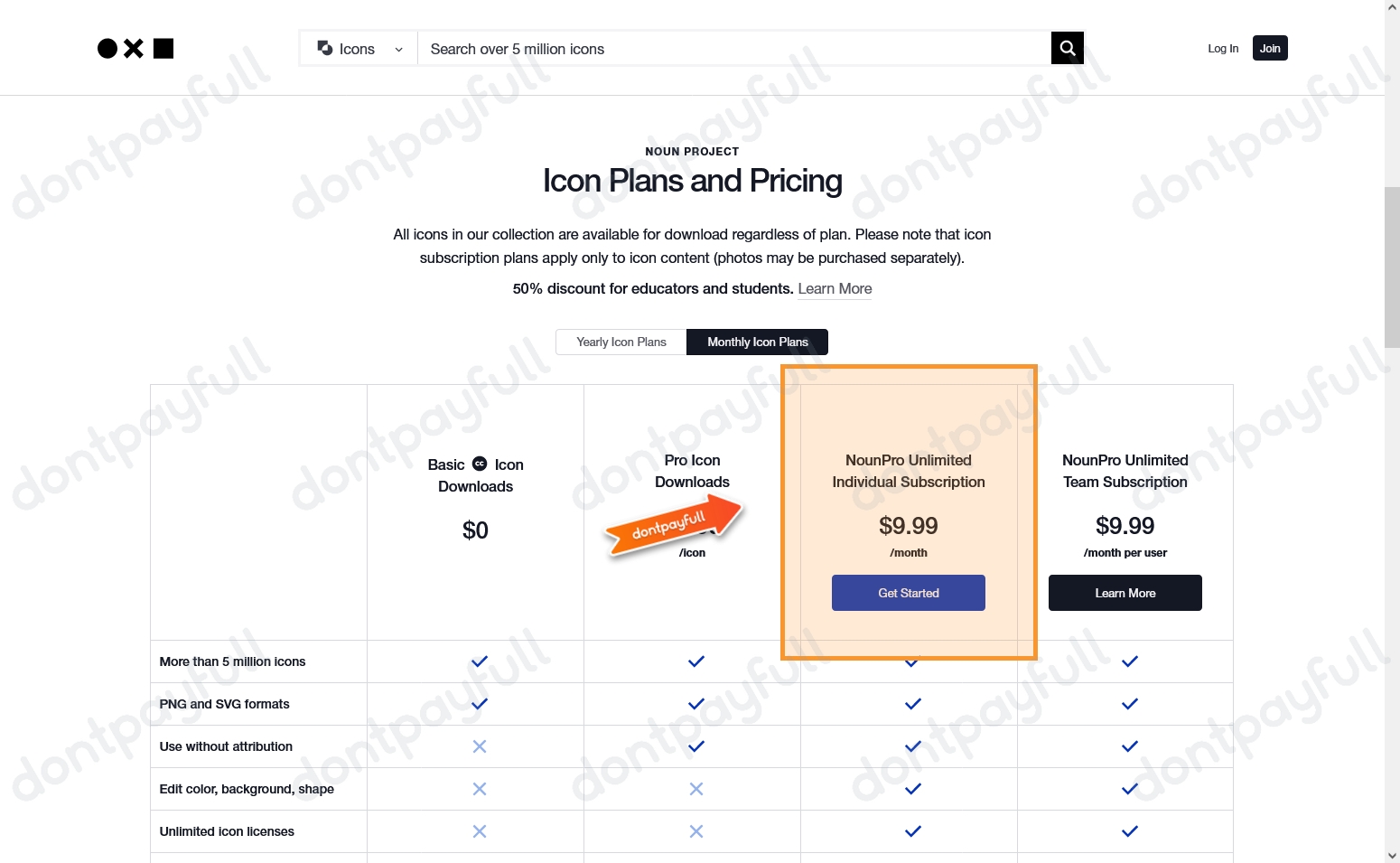Image resolution: width=1400 pixels, height=863 pixels.
Task: Click the black magnifier search button
Action: (1067, 48)
